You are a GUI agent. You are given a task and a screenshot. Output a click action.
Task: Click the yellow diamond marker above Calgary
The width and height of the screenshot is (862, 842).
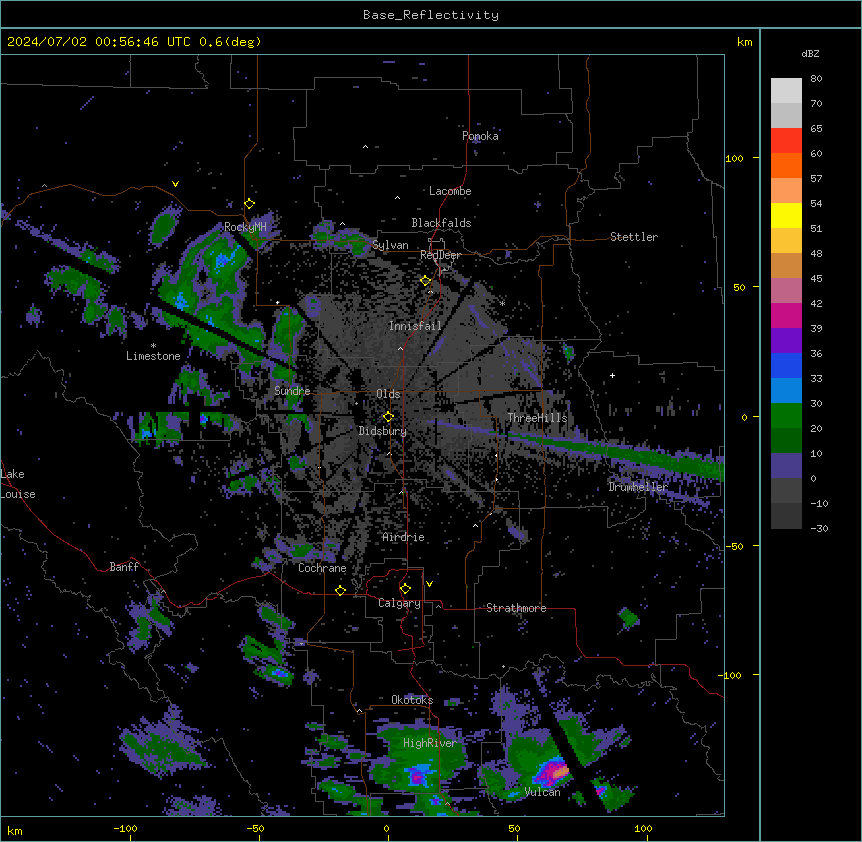(x=405, y=589)
